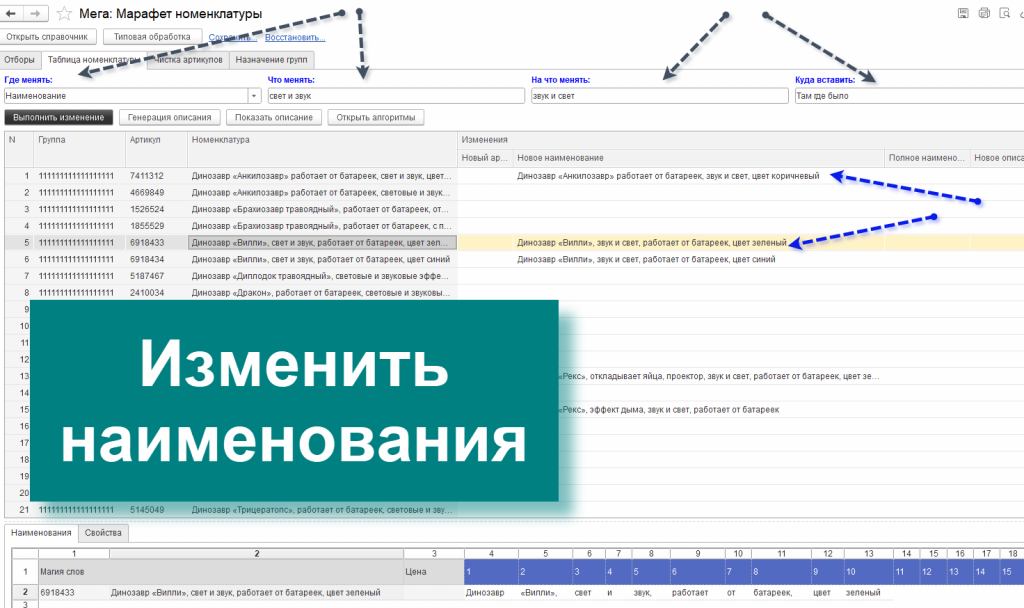Click the Изменения column group header
The width and height of the screenshot is (1024, 608).
click(x=741, y=140)
